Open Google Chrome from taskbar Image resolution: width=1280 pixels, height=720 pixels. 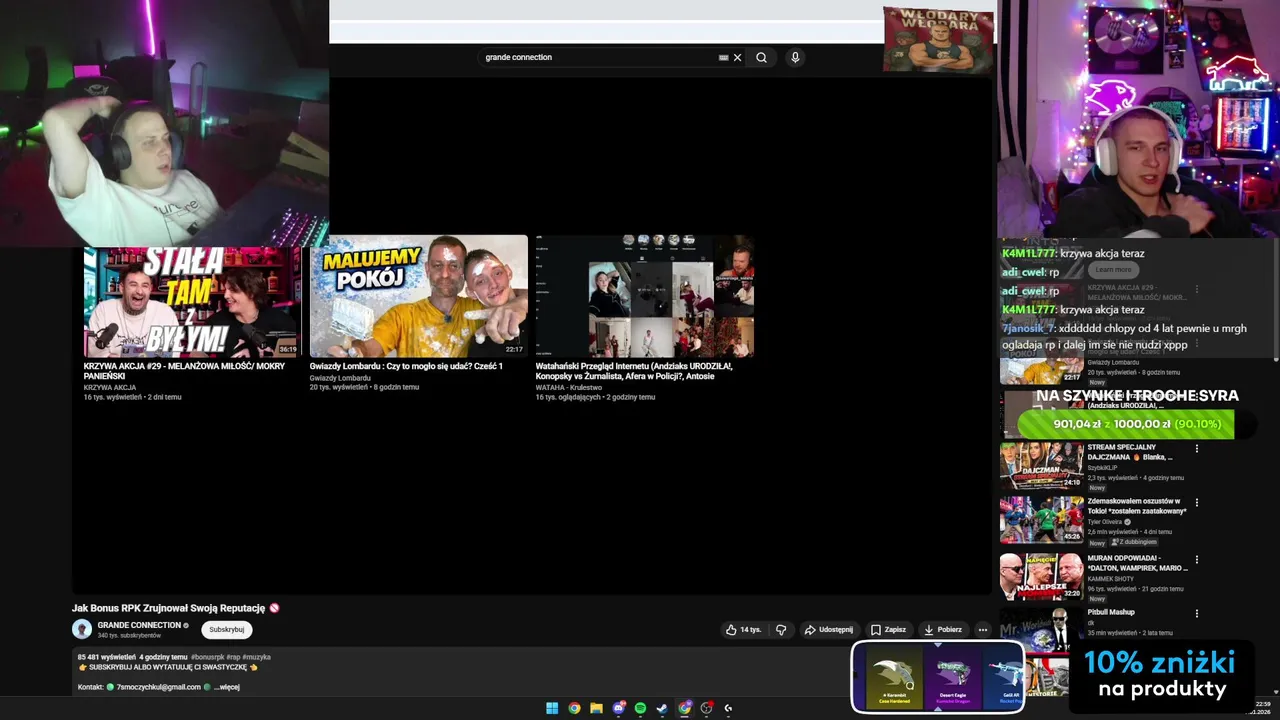click(574, 708)
